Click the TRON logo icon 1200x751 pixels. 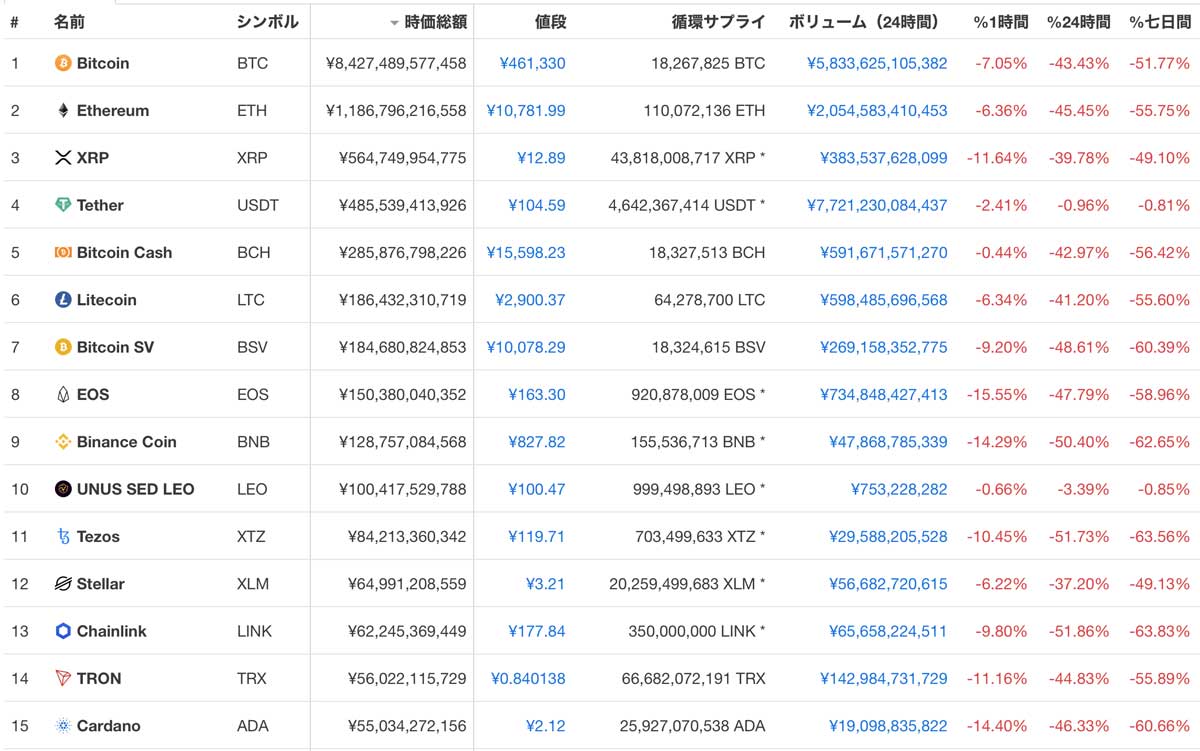[63, 679]
